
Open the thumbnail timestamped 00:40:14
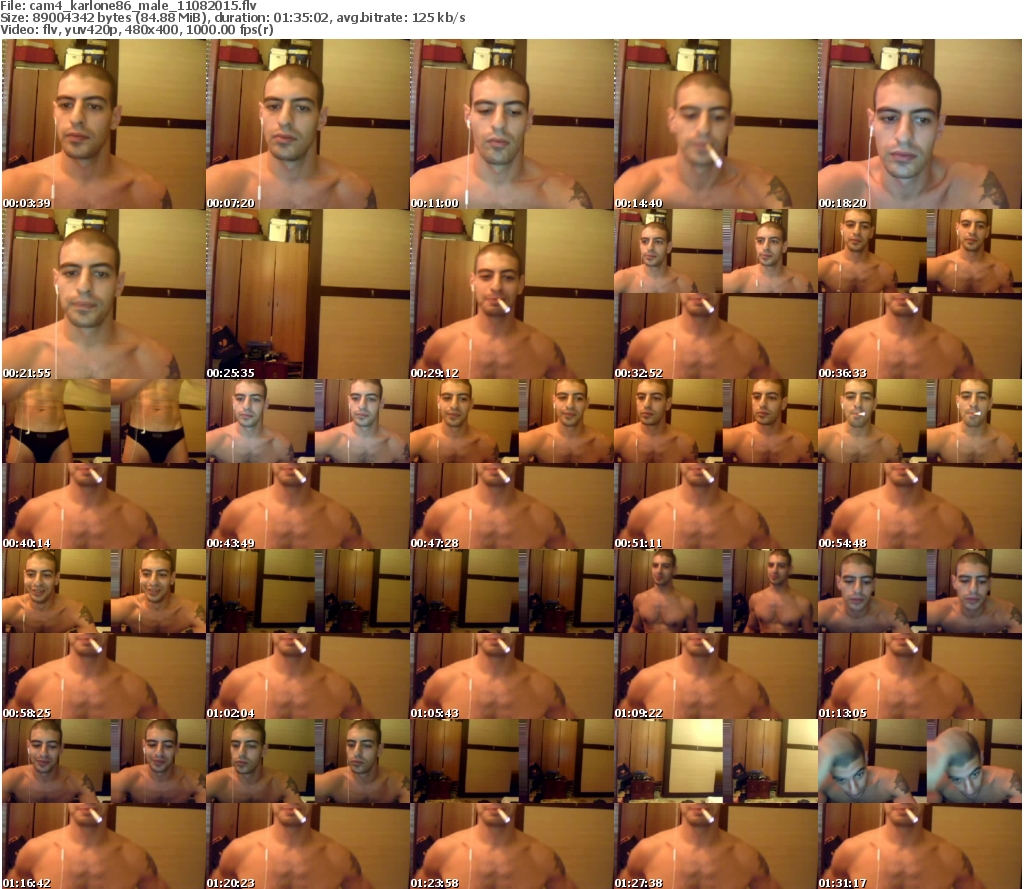coord(104,464)
